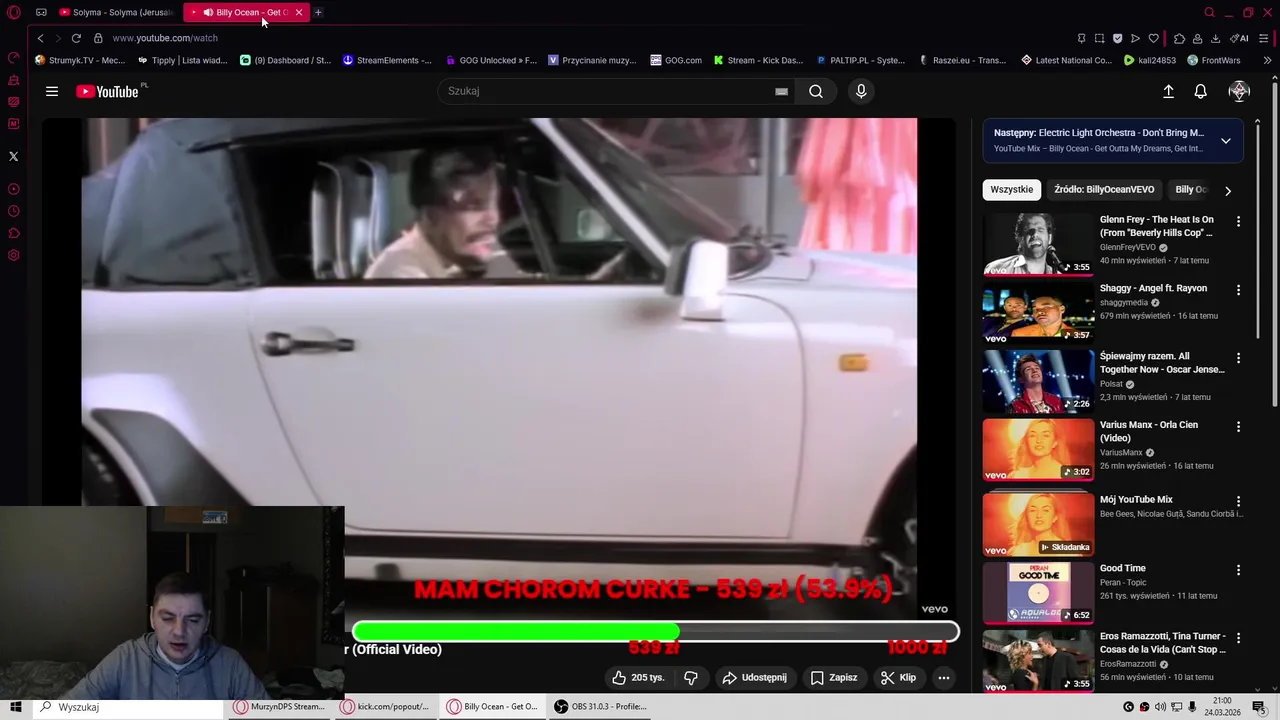This screenshot has height=720, width=1280.
Task: Save the video with Zapisz button
Action: [x=834, y=677]
